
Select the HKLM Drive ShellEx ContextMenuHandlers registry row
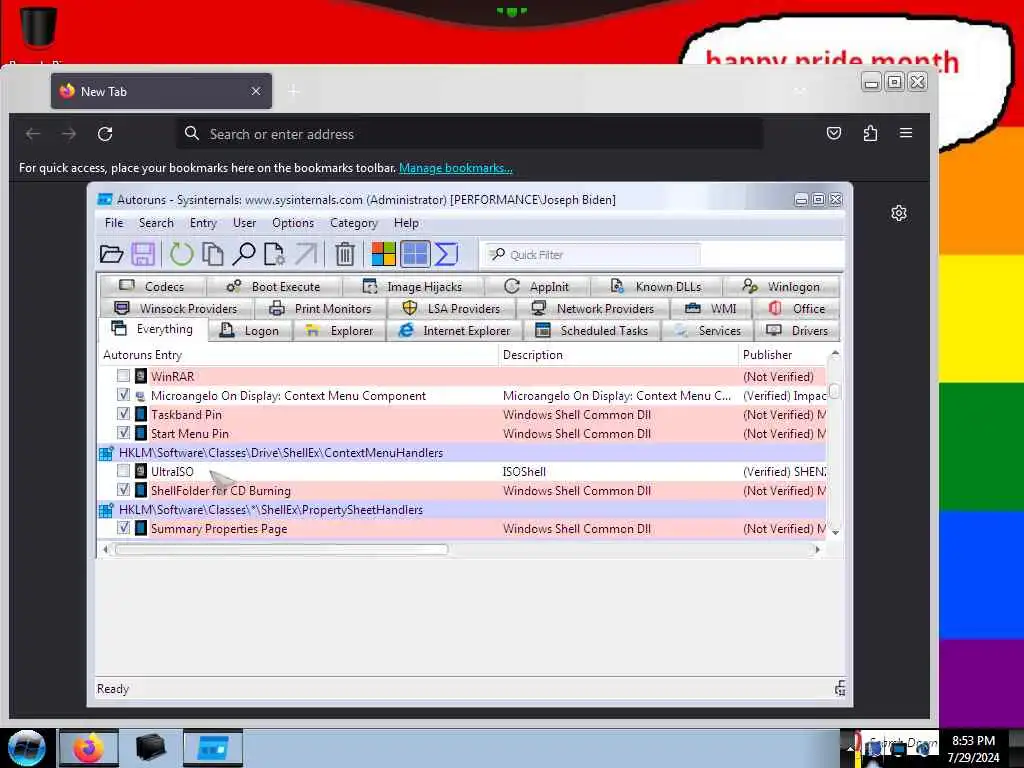pos(461,452)
